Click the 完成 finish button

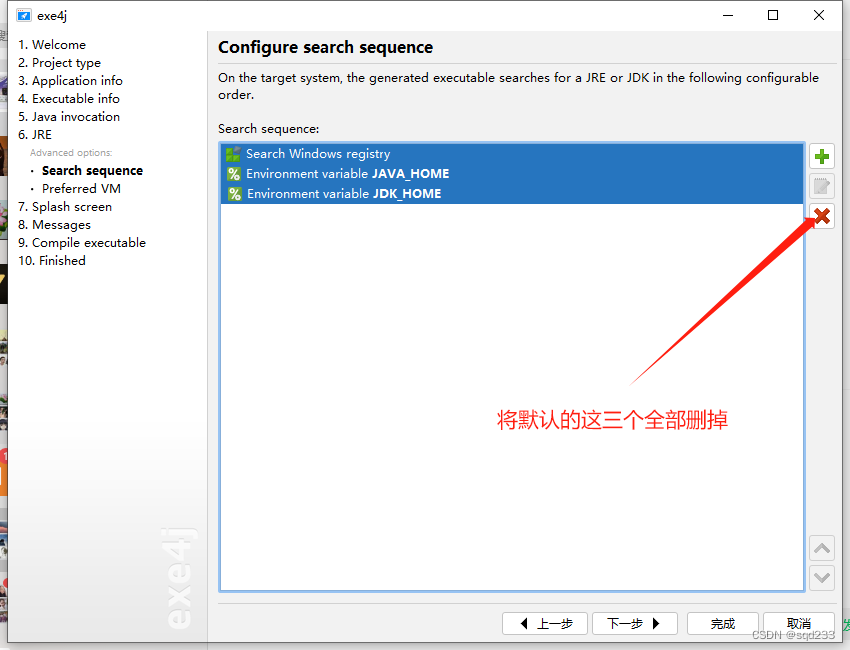pyautogui.click(x=723, y=623)
